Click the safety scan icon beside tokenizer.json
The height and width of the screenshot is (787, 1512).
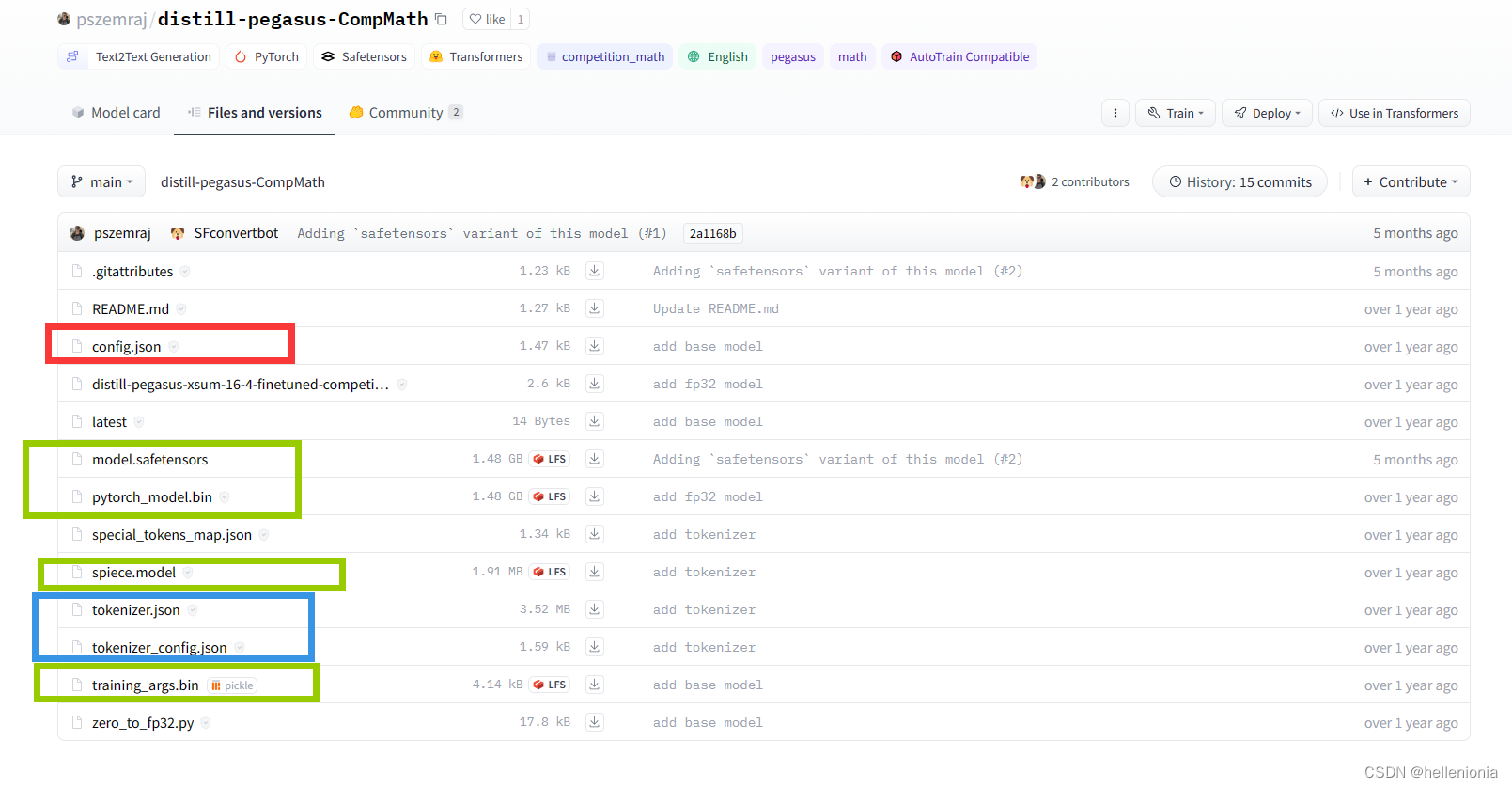click(193, 610)
